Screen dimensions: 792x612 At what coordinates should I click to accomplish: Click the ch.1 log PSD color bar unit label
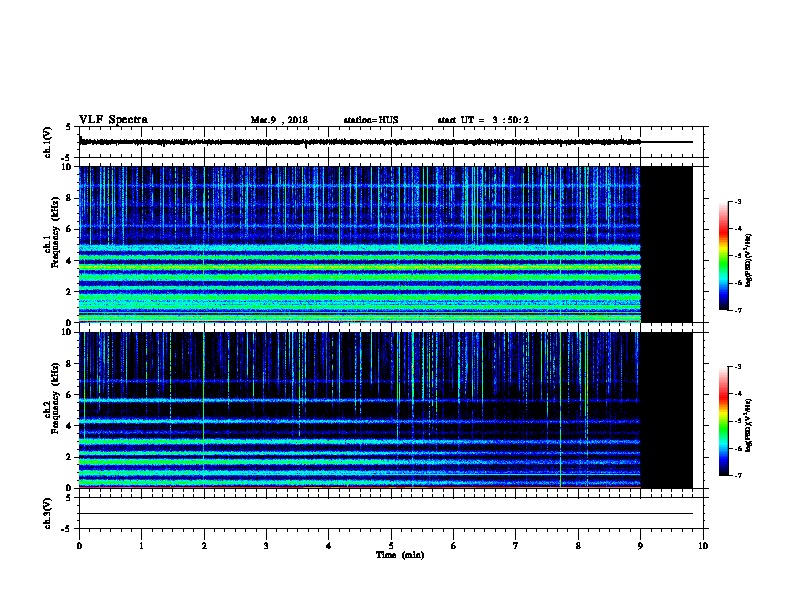coord(748,260)
